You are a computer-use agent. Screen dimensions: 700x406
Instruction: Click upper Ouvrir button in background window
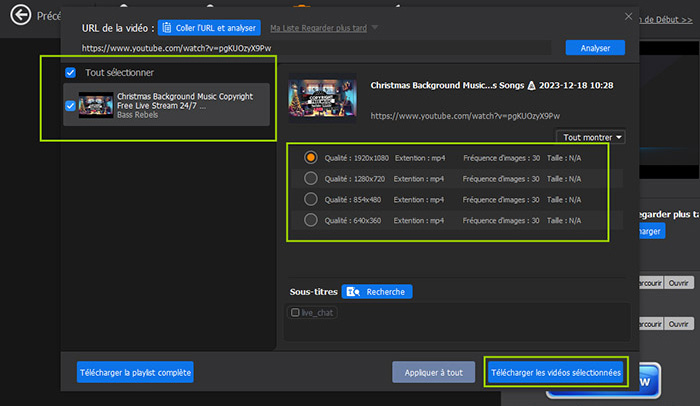[679, 283]
